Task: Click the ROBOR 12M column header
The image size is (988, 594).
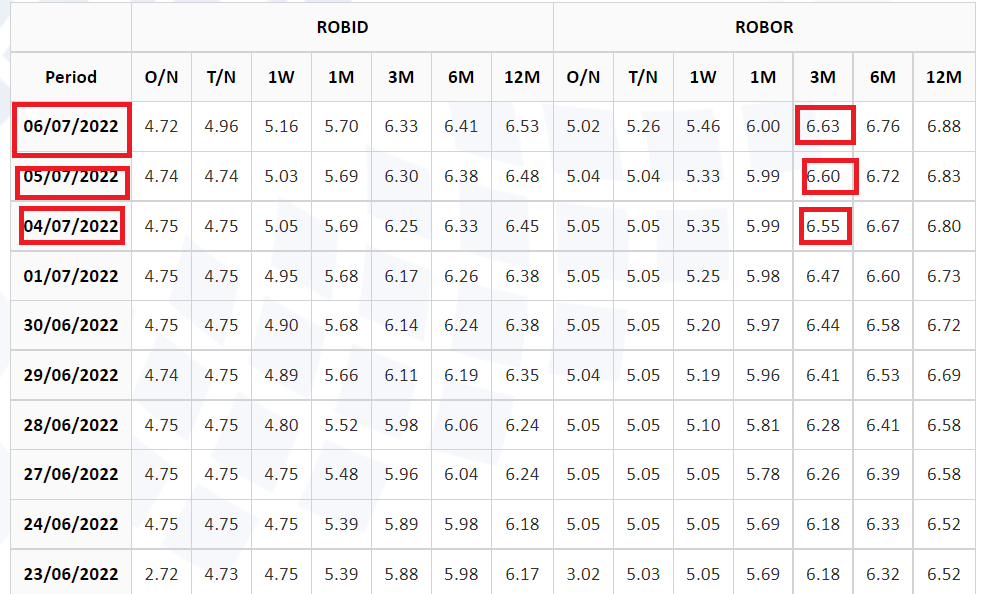Action: click(943, 77)
